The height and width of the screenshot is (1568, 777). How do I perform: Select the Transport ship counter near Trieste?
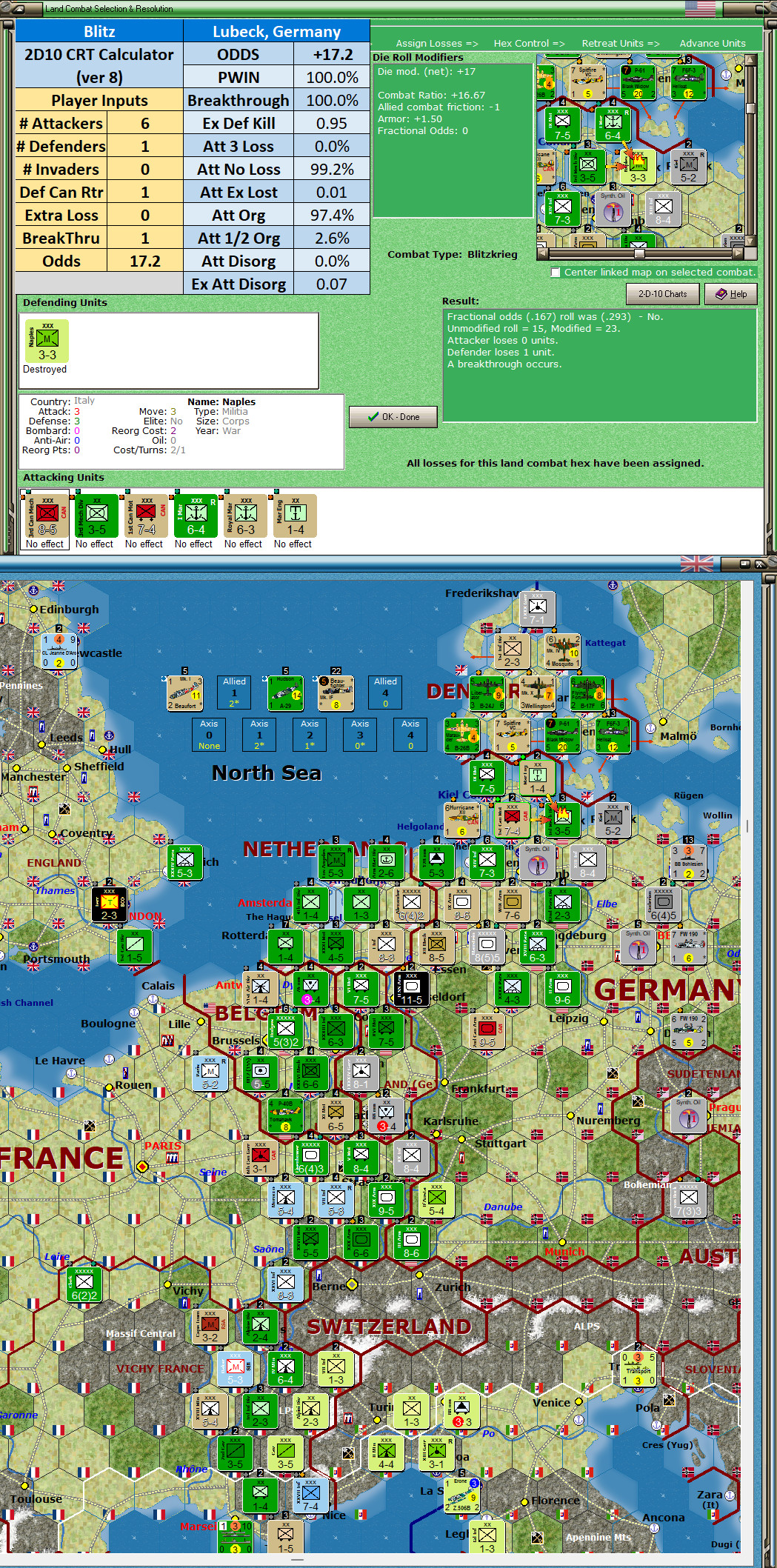coord(638,1369)
